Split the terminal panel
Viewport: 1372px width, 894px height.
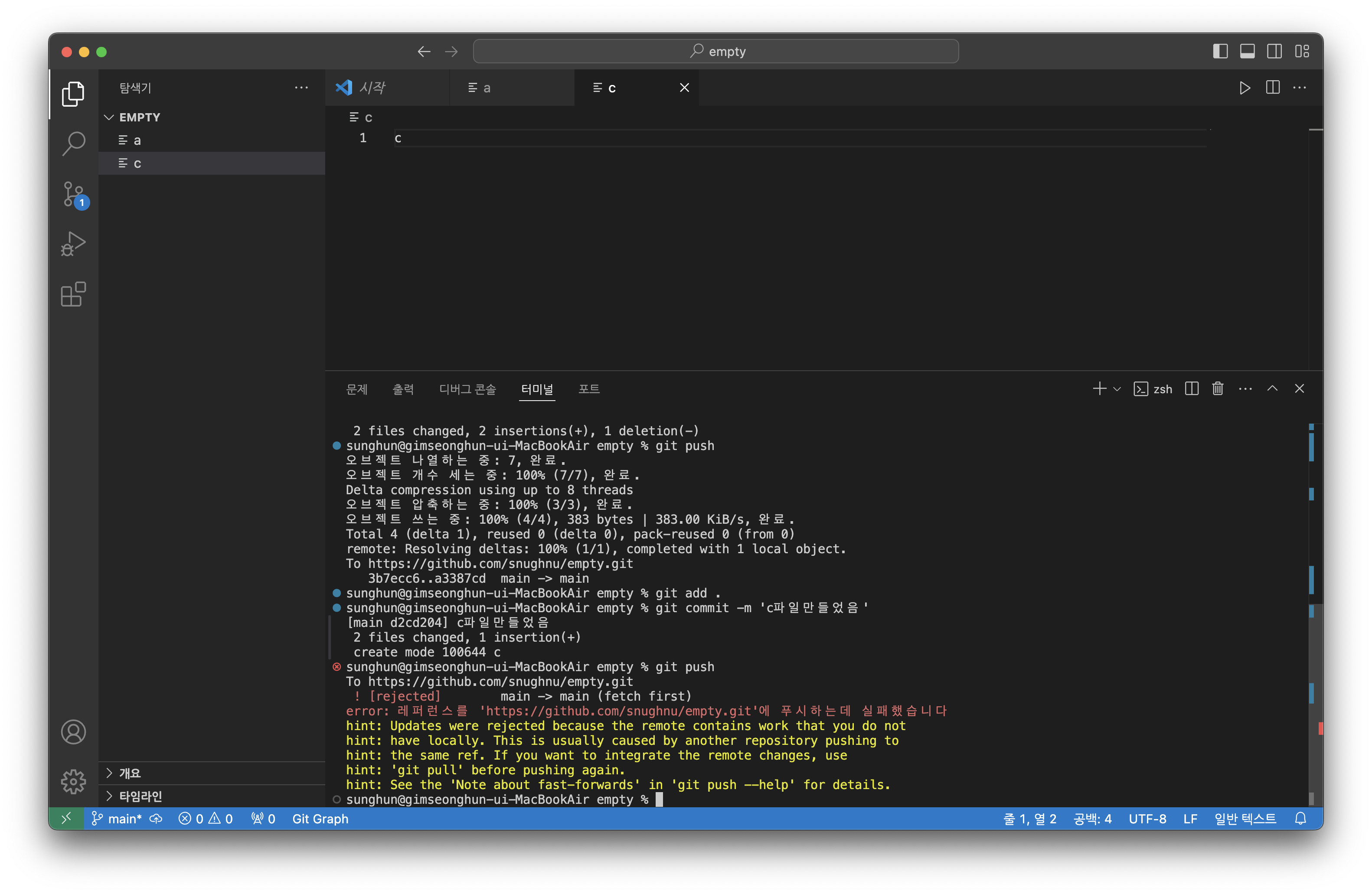[x=1192, y=389]
